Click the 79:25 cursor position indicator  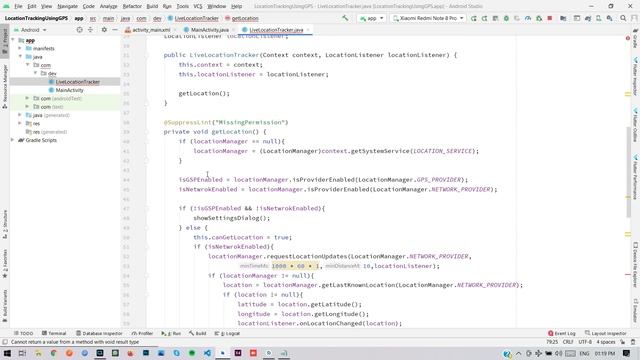(x=552, y=342)
